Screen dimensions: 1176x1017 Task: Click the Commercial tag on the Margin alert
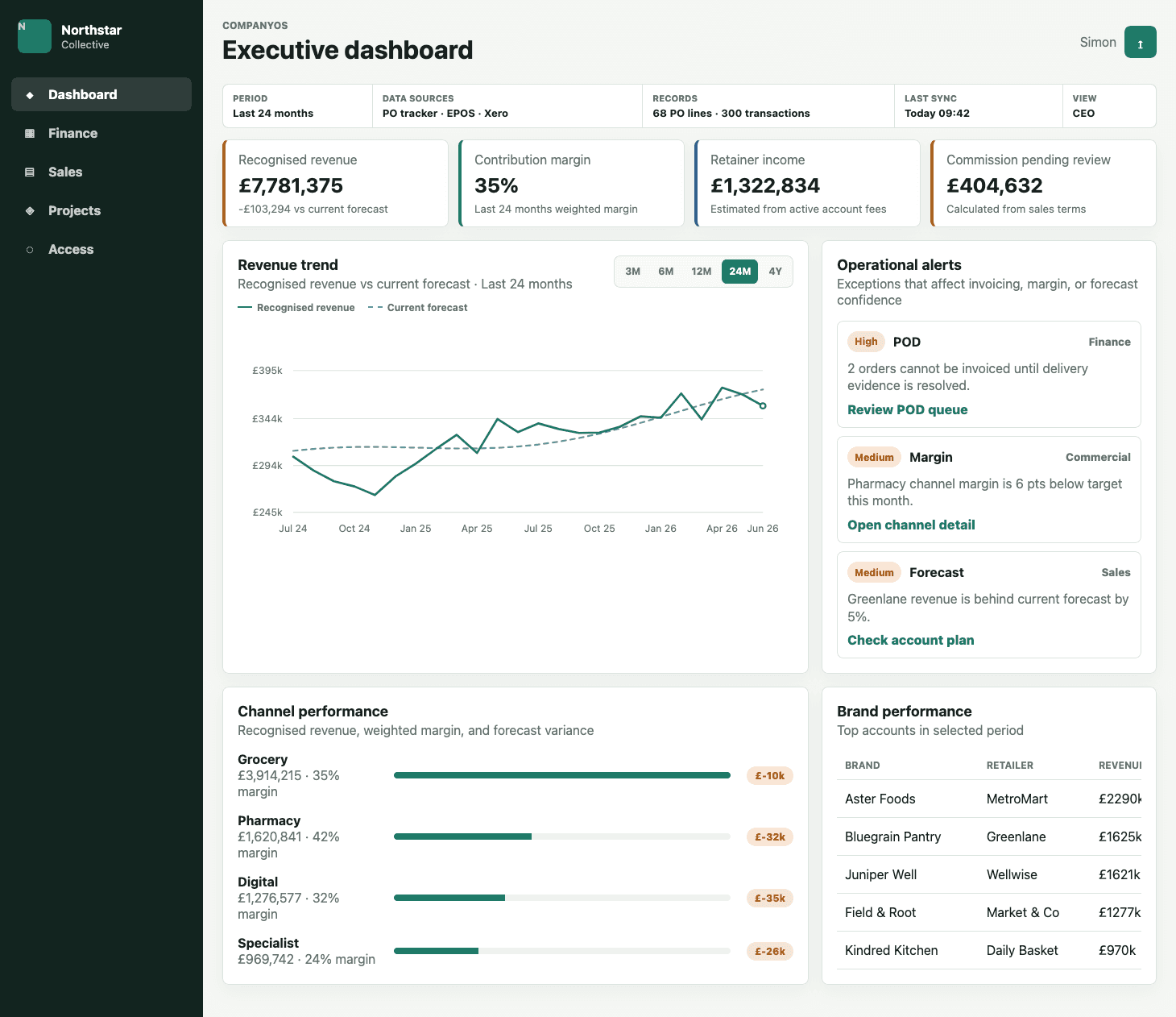point(1098,457)
